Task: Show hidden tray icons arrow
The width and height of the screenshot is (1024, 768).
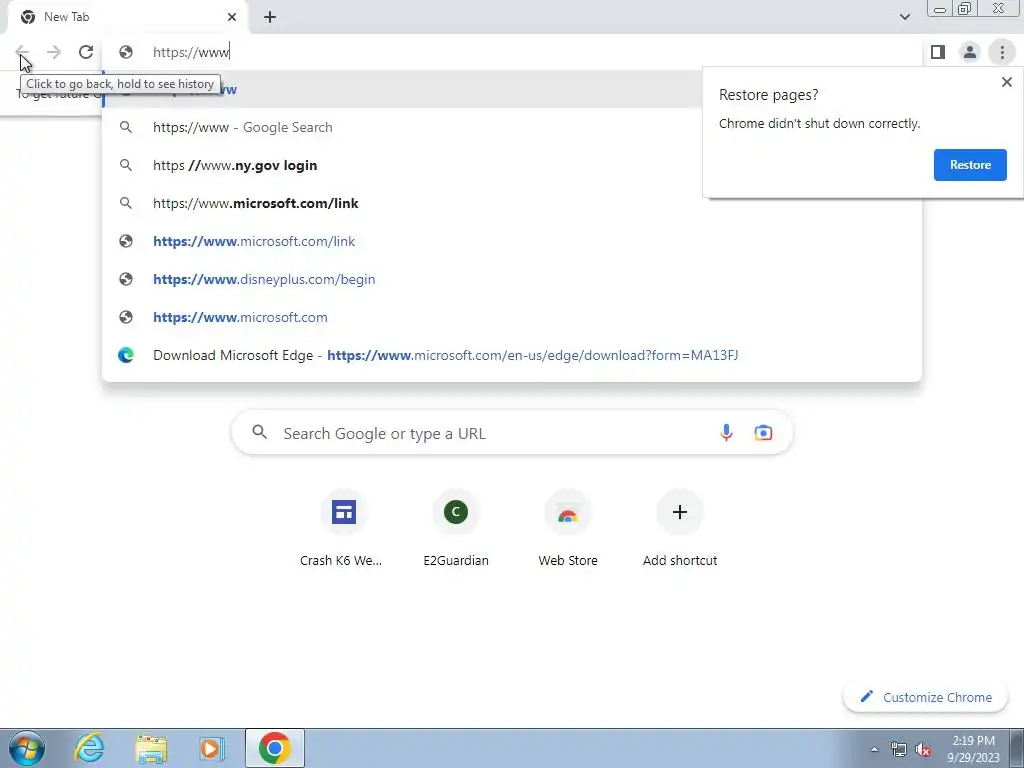Action: [x=874, y=750]
